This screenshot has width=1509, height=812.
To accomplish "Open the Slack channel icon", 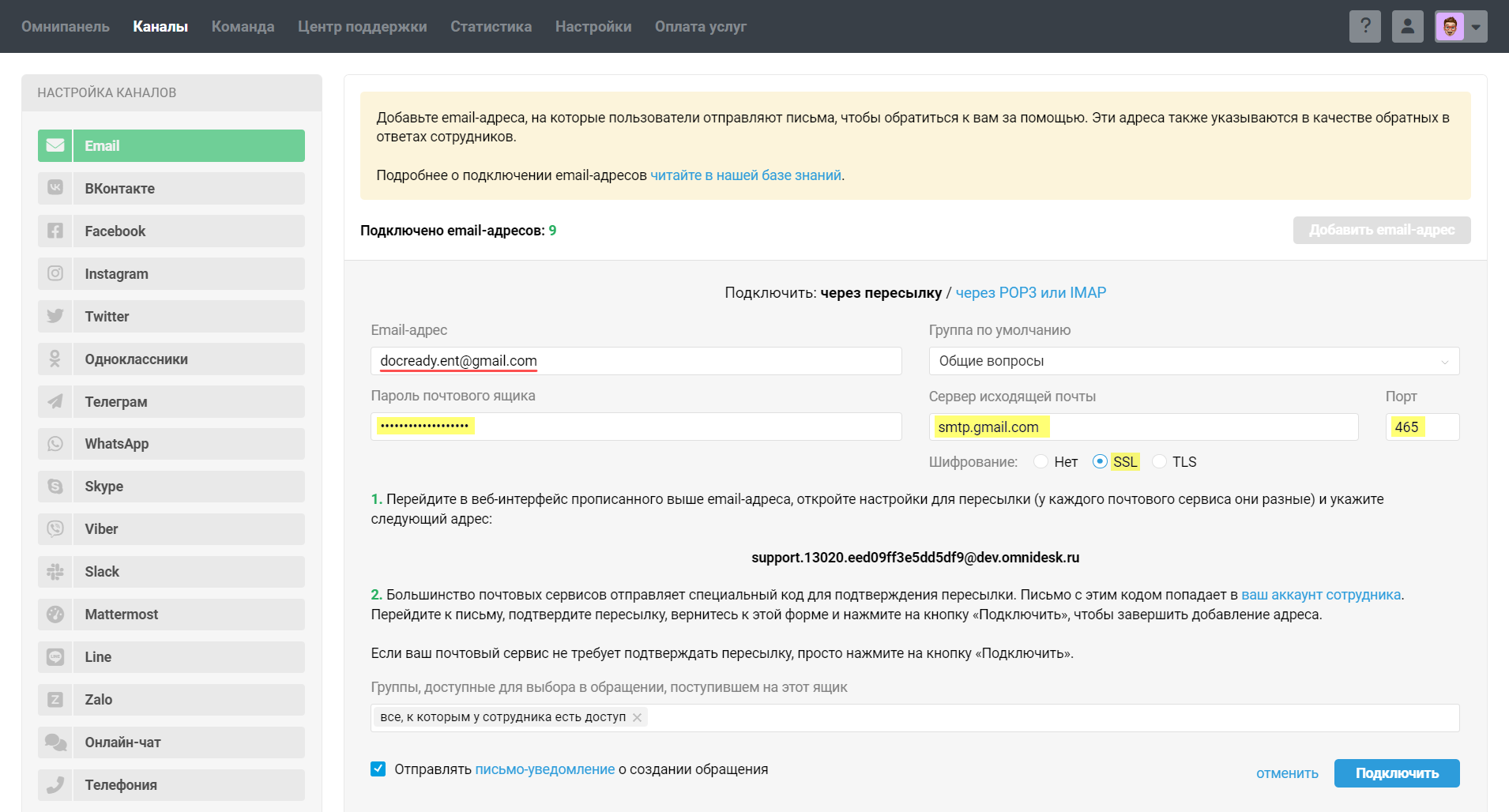I will [x=55, y=572].
